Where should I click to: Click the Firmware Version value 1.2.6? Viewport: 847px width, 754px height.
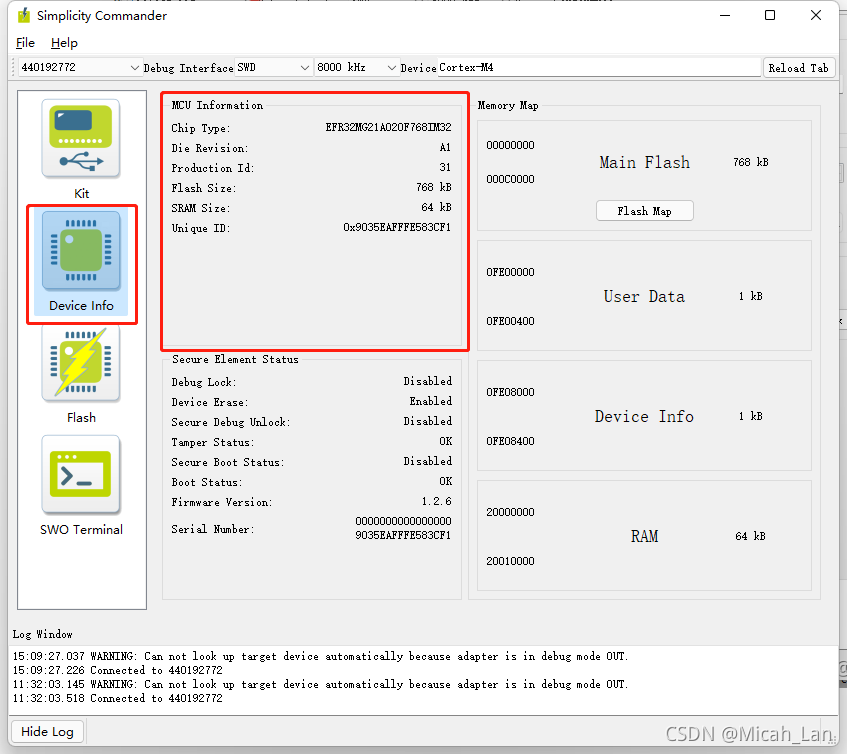[436, 501]
